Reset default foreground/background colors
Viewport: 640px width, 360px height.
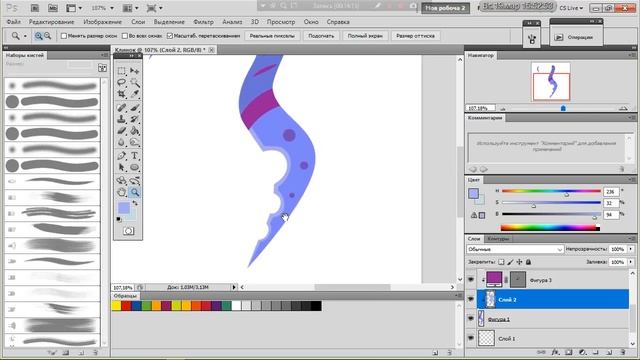pyautogui.click(x=119, y=220)
